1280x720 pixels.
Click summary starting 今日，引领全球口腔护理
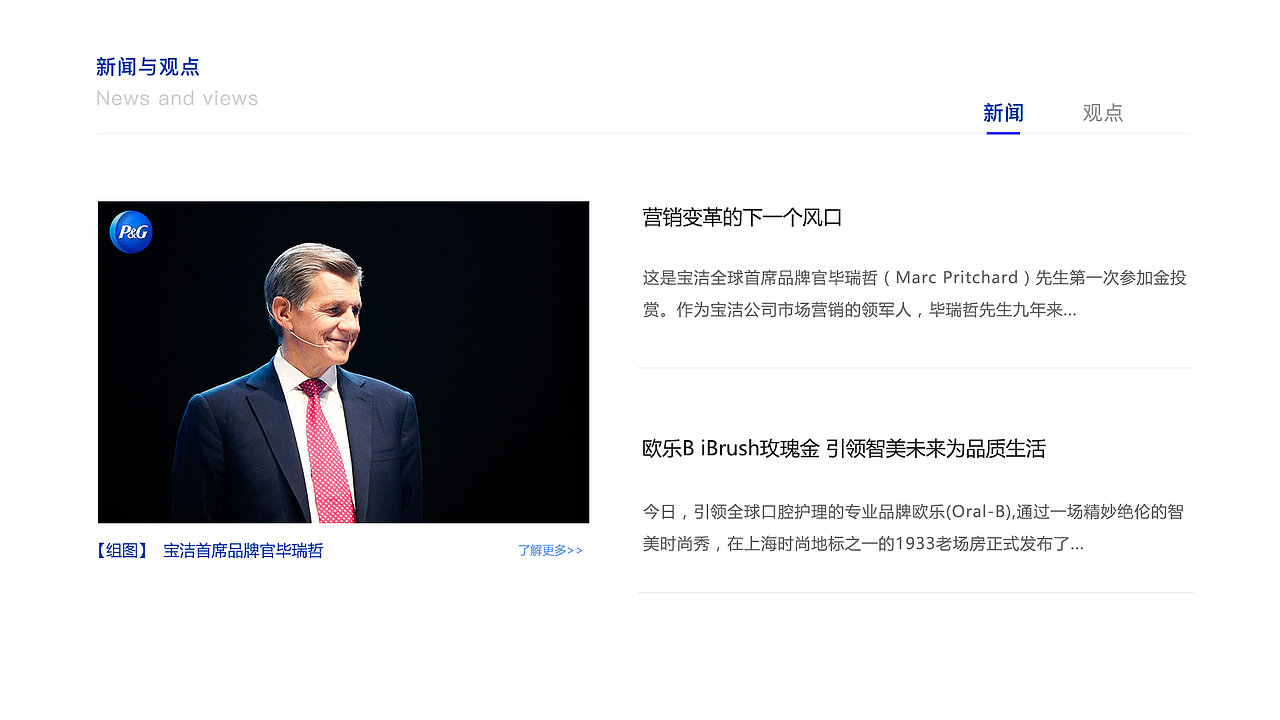[x=914, y=528]
